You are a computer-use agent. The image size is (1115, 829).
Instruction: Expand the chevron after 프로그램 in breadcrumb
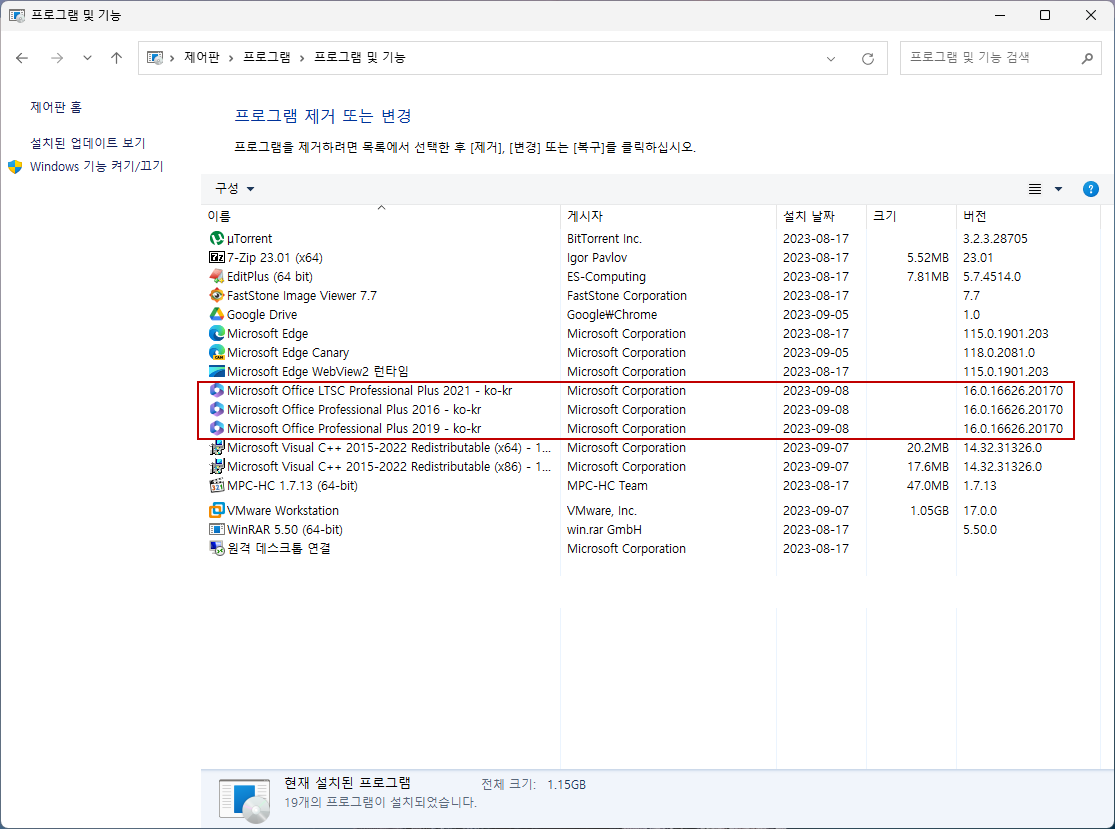pos(302,58)
